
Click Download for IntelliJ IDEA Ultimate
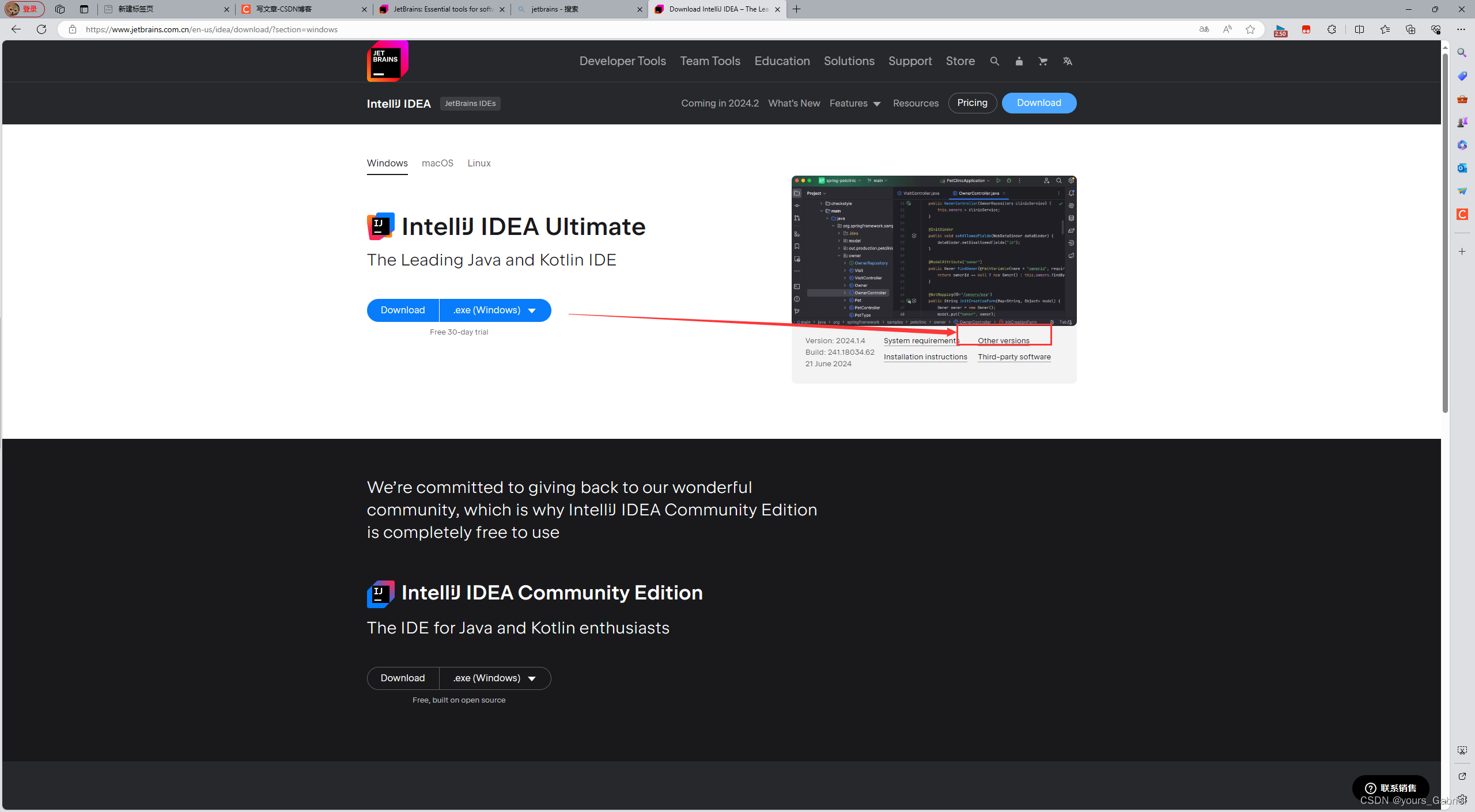click(403, 310)
